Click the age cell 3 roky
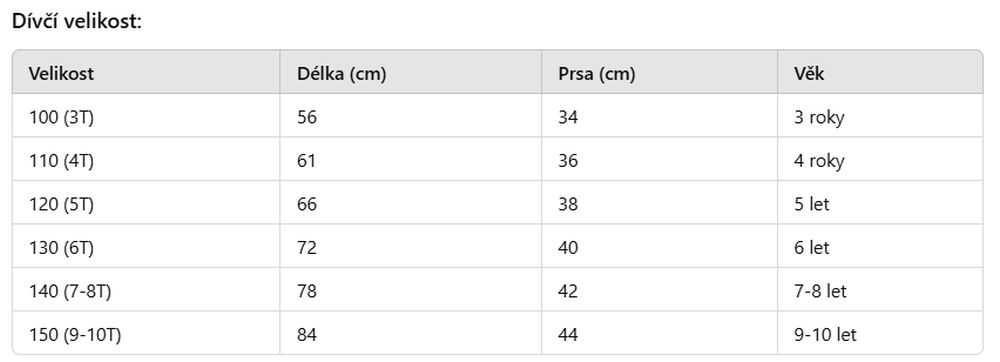The width and height of the screenshot is (1000, 362). pyautogui.click(x=819, y=119)
